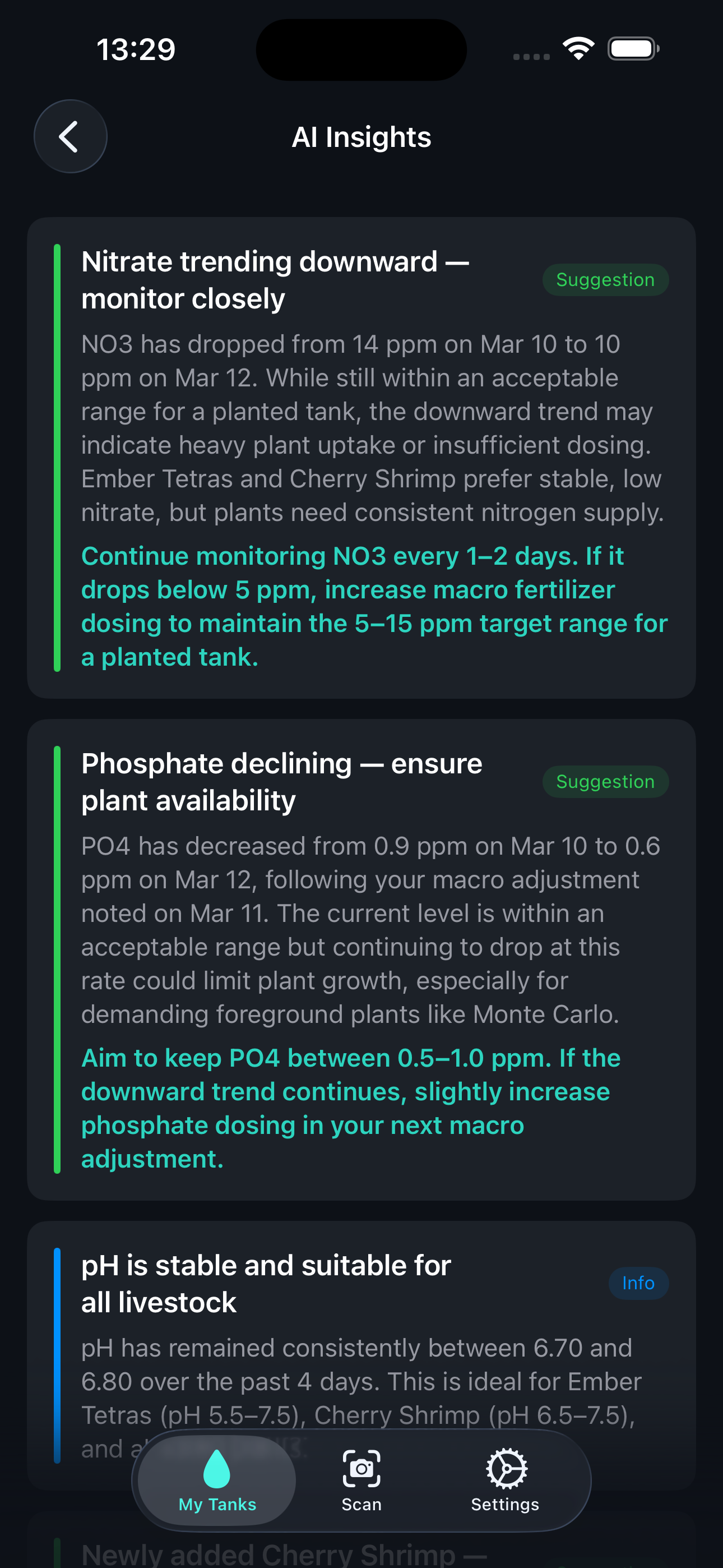Screen dimensions: 723x1568
Task: Tap the back chevron button
Action: [x=70, y=136]
